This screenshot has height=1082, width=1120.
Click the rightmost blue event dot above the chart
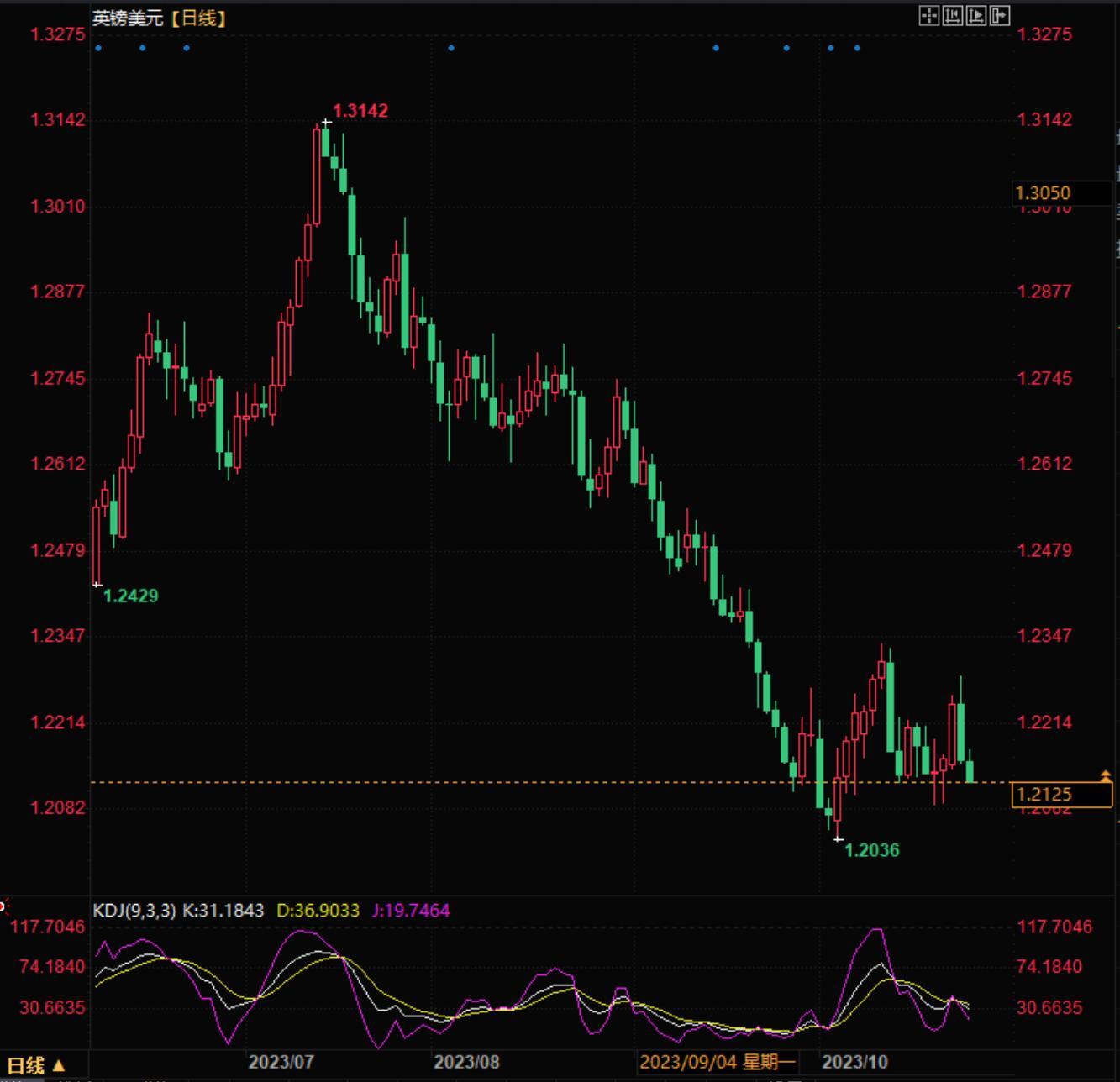coord(857,48)
